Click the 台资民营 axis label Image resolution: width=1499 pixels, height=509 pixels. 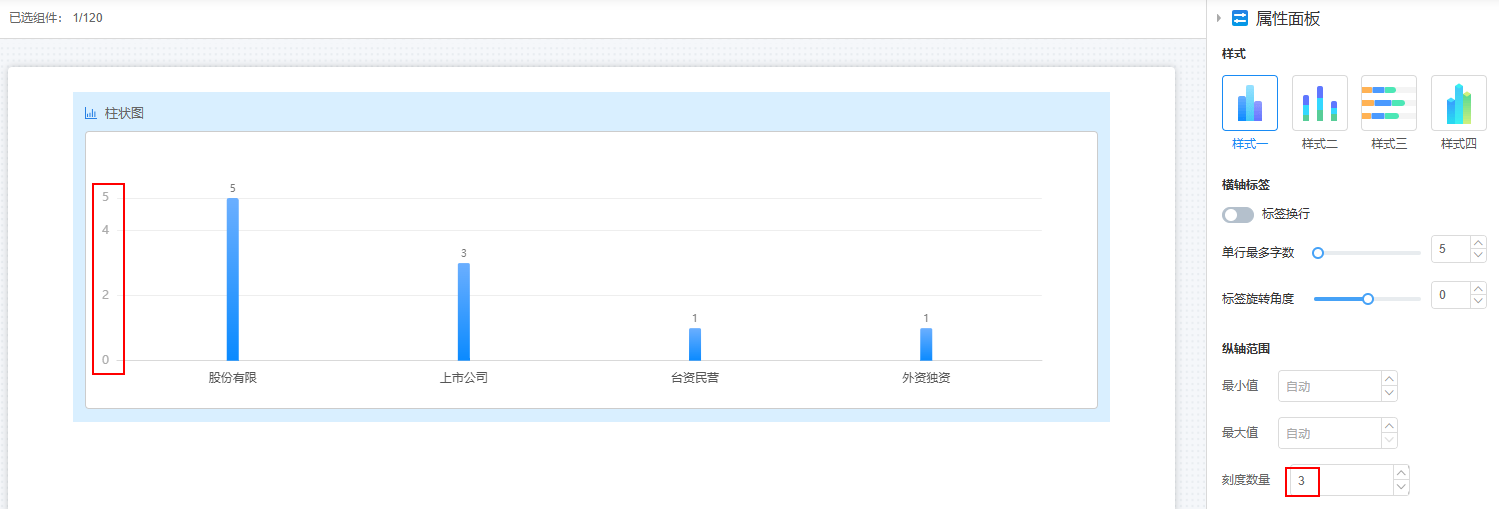(695, 378)
